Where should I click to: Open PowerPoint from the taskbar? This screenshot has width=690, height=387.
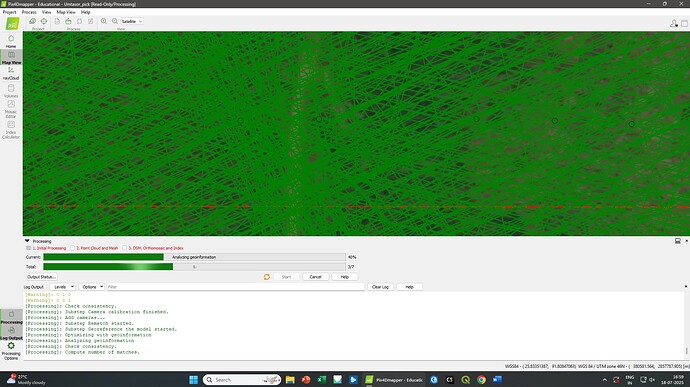click(x=306, y=380)
